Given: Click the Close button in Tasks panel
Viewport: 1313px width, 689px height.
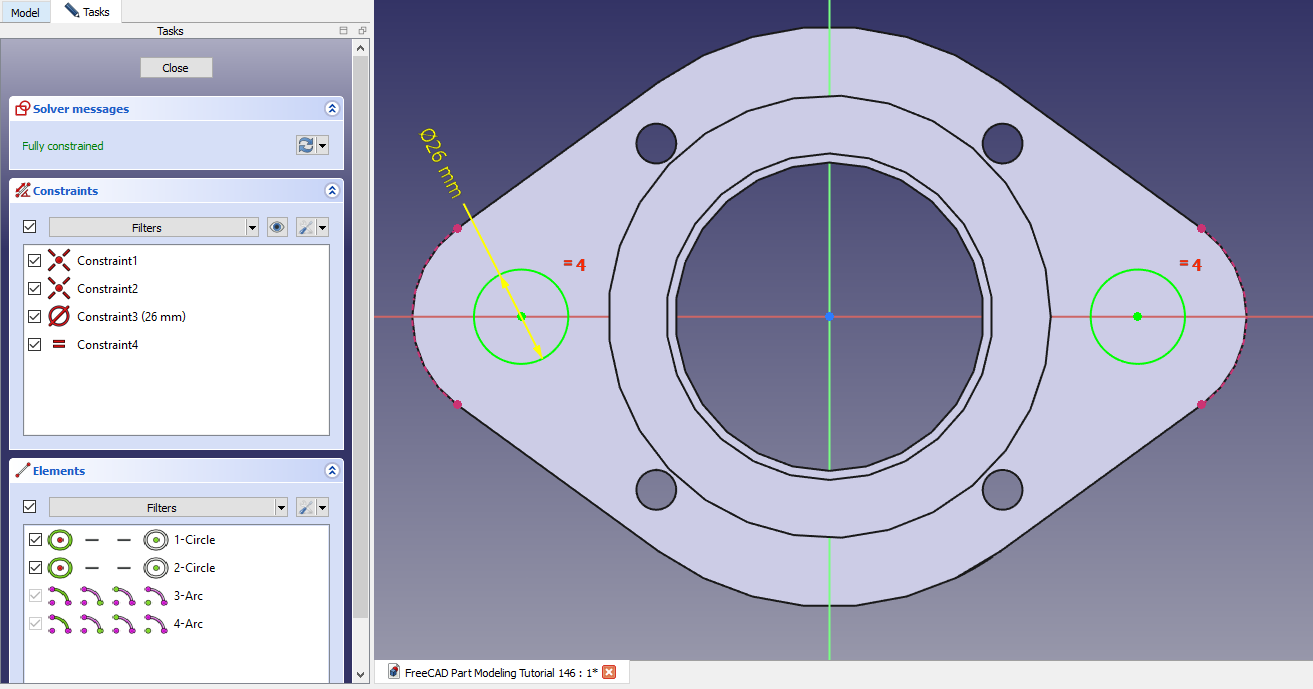Looking at the screenshot, I should (176, 68).
